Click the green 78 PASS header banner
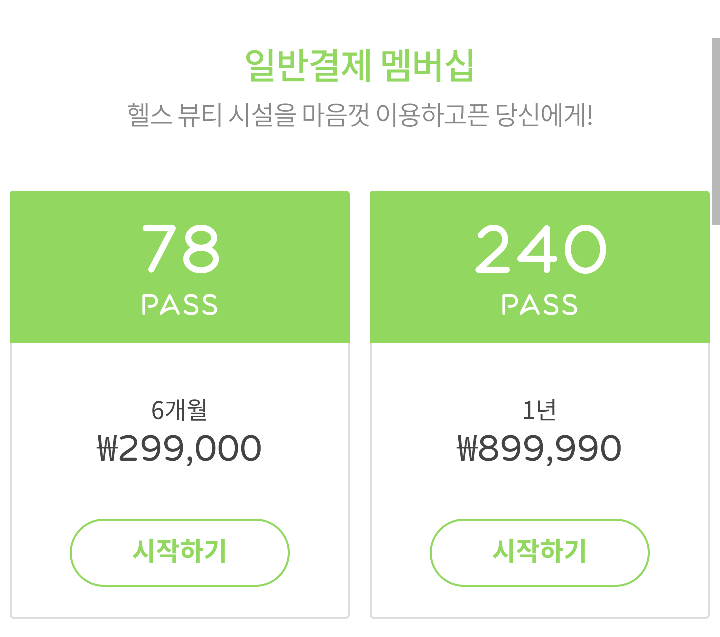 [x=180, y=267]
